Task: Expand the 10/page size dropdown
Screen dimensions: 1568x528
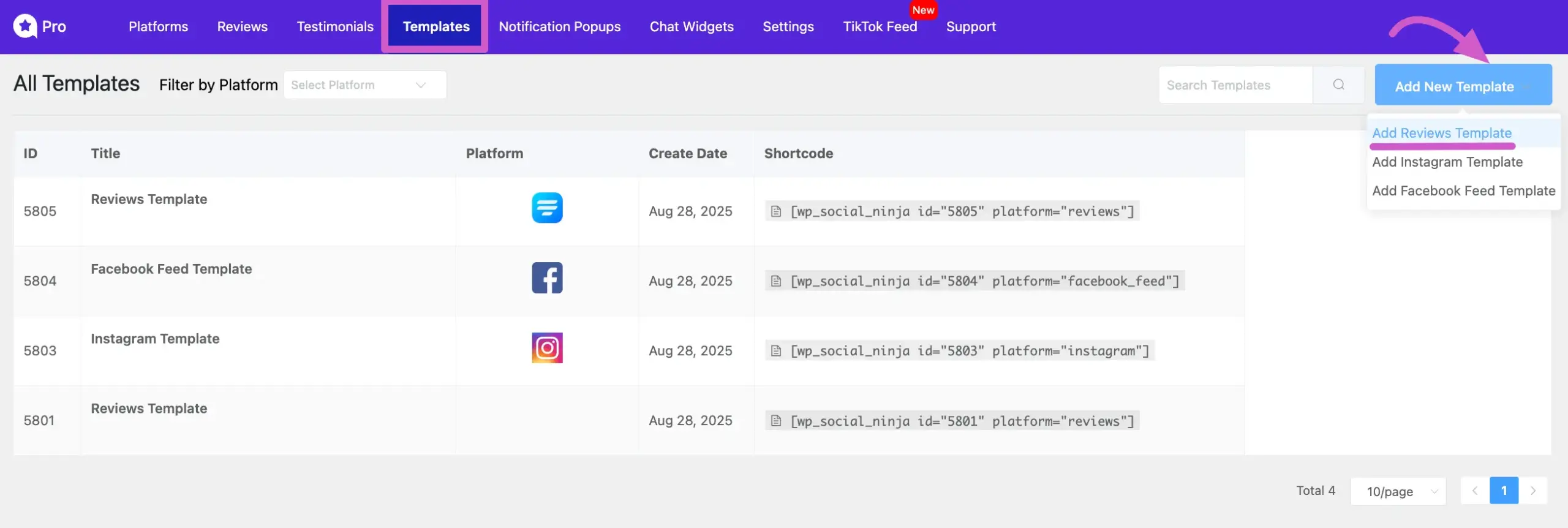Action: (1398, 491)
